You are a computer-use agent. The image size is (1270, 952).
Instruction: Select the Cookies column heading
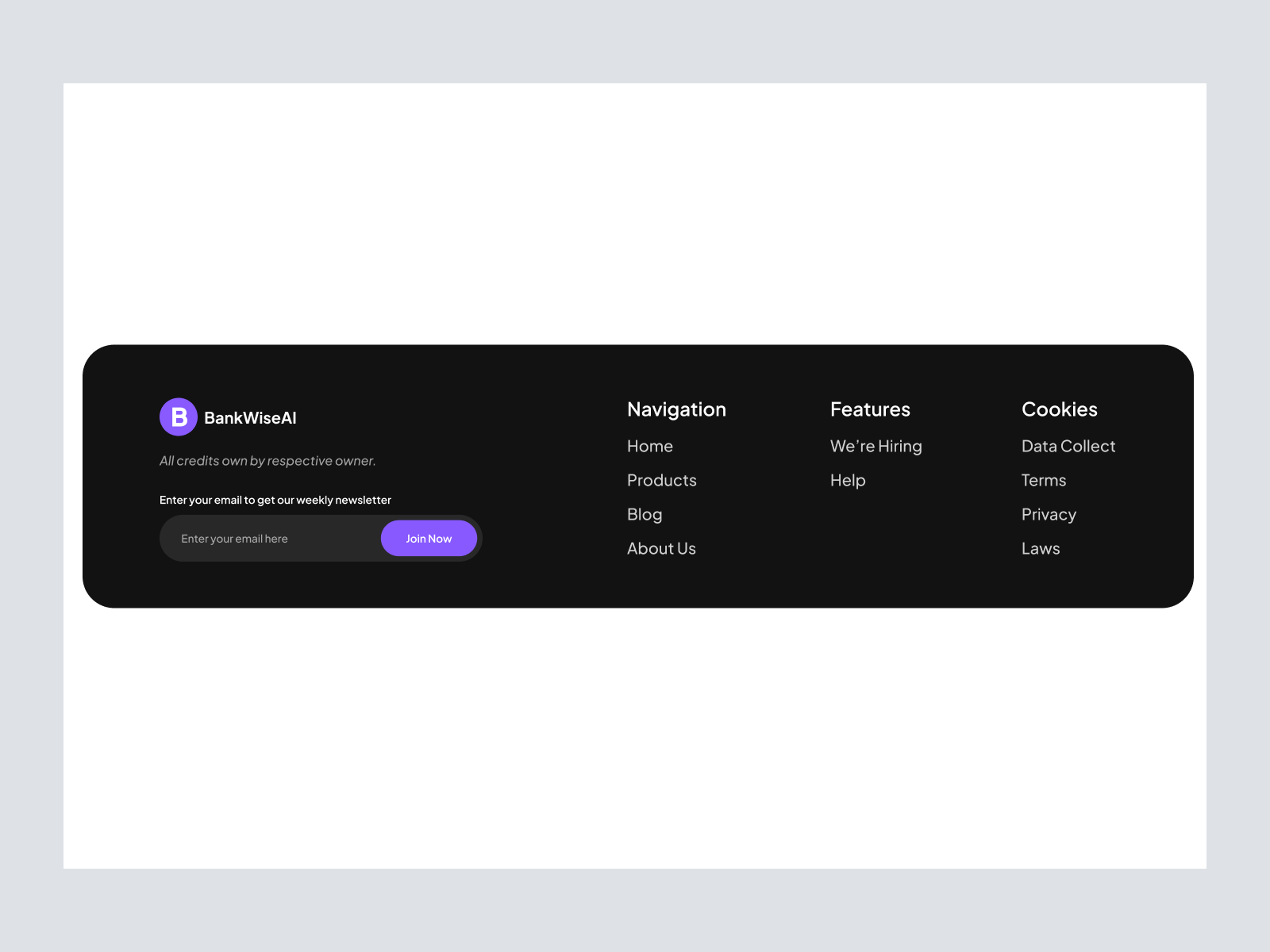pos(1060,409)
